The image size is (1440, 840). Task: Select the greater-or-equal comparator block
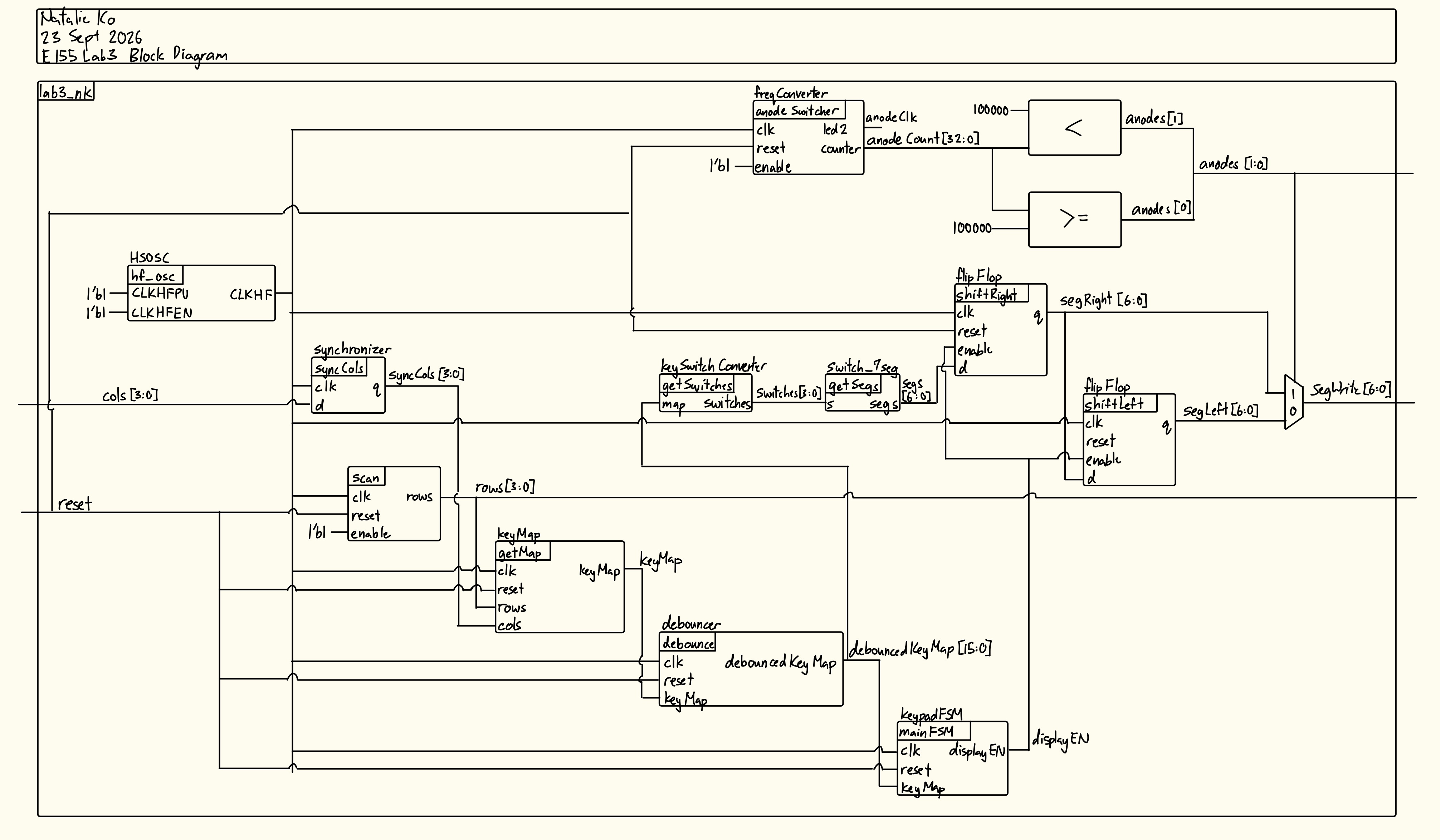point(1074,219)
